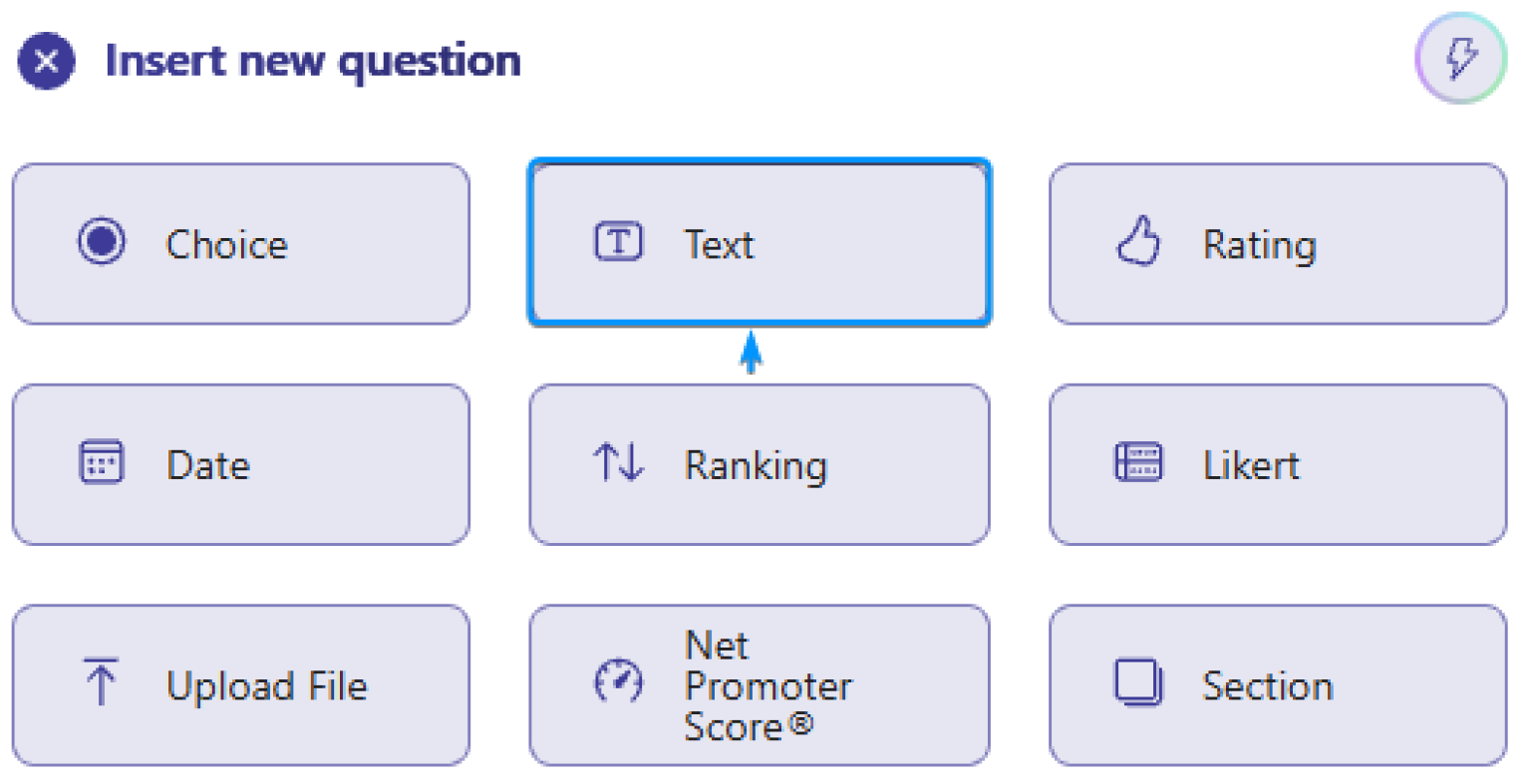Insert a new Section

point(1278,683)
